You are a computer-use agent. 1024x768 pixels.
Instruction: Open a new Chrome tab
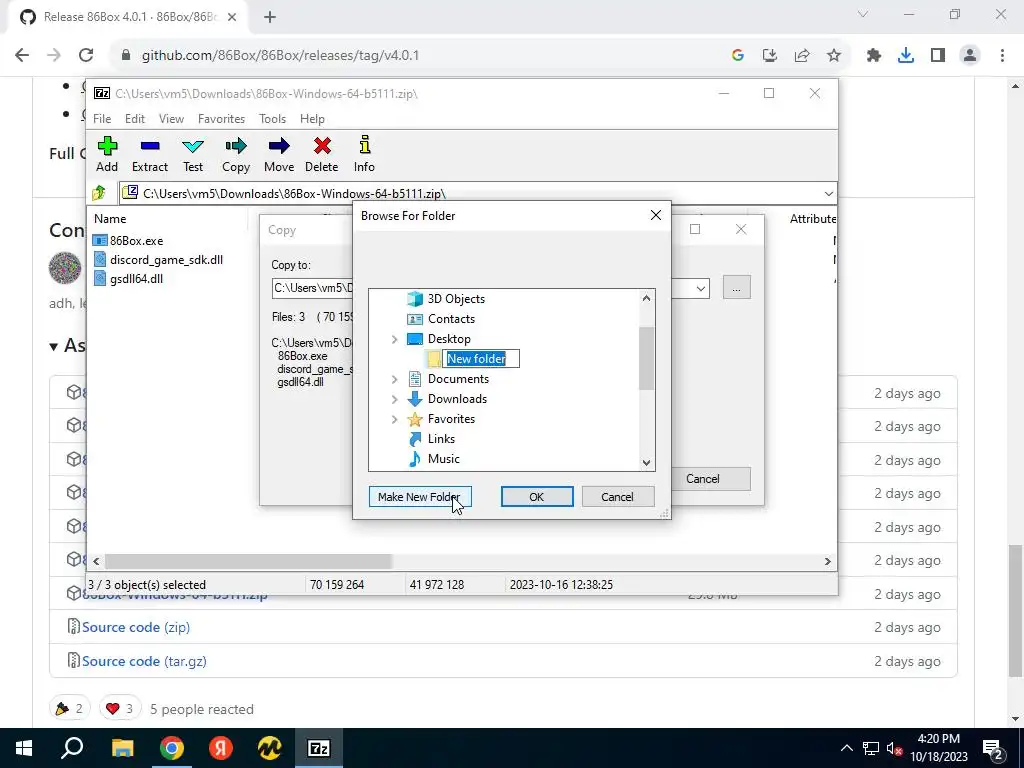coord(270,17)
